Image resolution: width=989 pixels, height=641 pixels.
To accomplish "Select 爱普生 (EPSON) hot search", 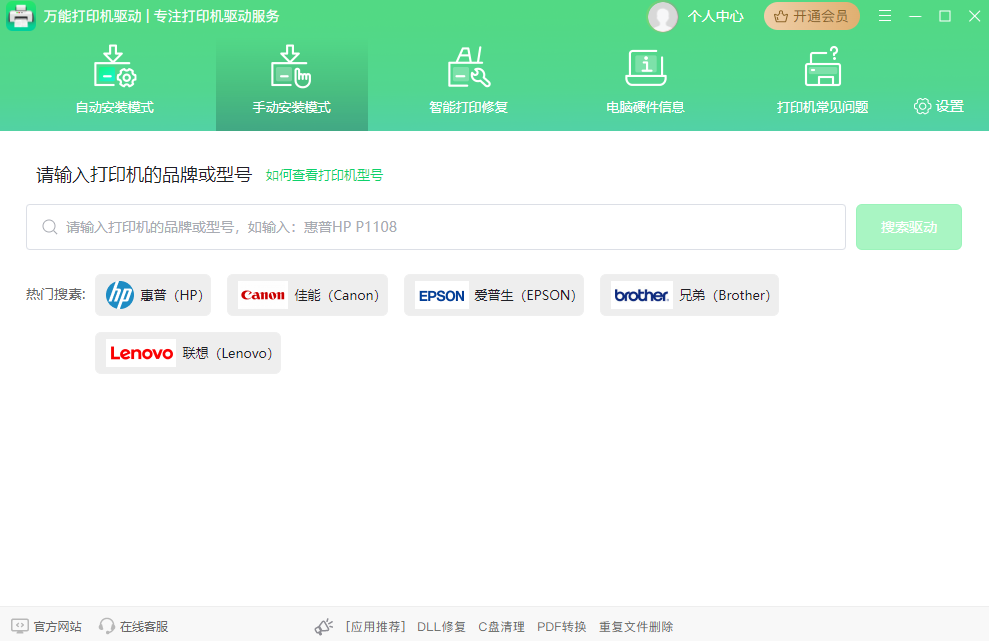I will (x=494, y=295).
